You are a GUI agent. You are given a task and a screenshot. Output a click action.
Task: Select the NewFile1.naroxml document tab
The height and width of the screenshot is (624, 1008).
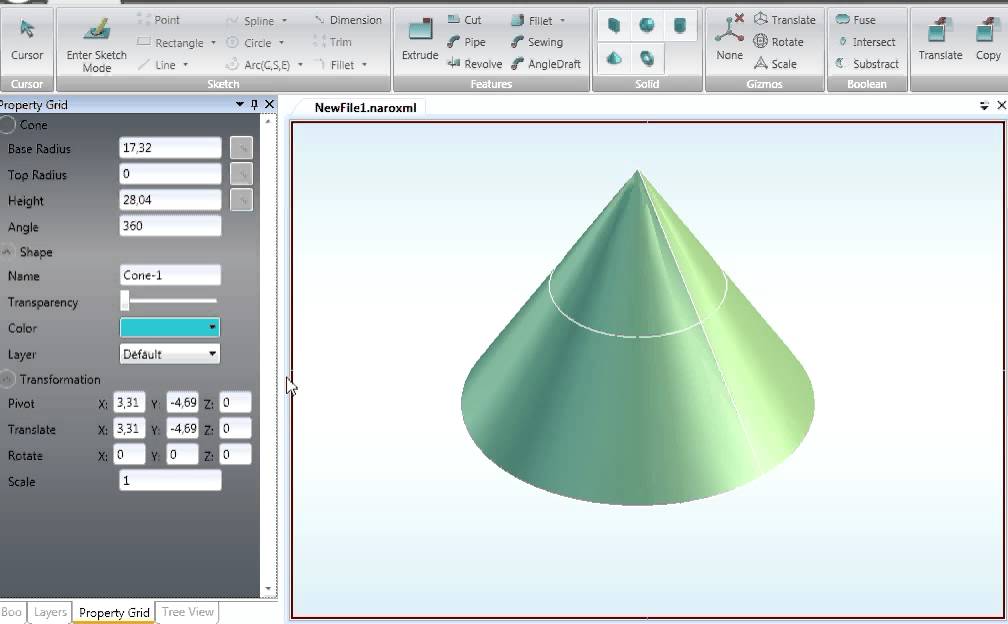(x=365, y=107)
